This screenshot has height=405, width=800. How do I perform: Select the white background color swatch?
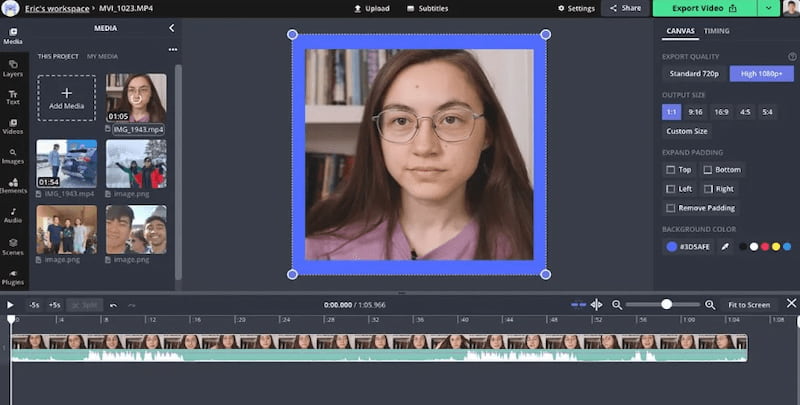click(754, 247)
